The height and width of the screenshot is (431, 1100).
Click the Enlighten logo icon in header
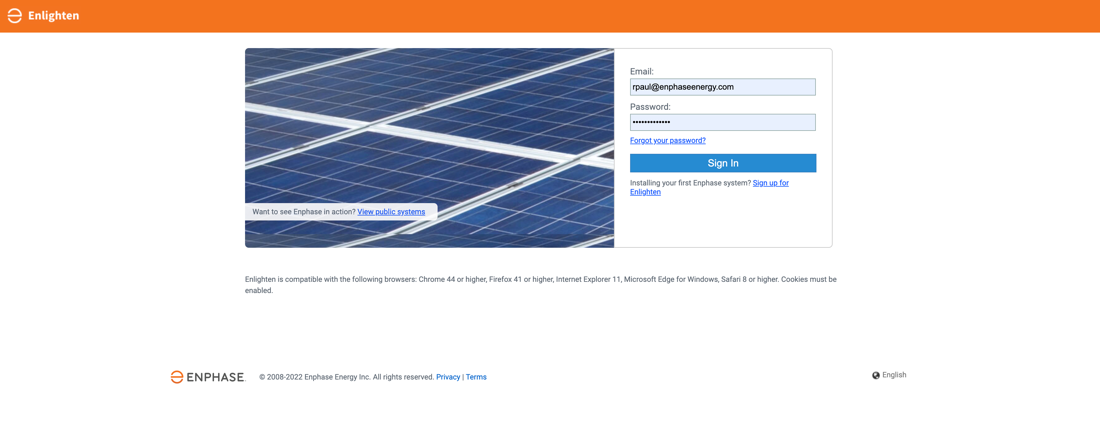15,16
